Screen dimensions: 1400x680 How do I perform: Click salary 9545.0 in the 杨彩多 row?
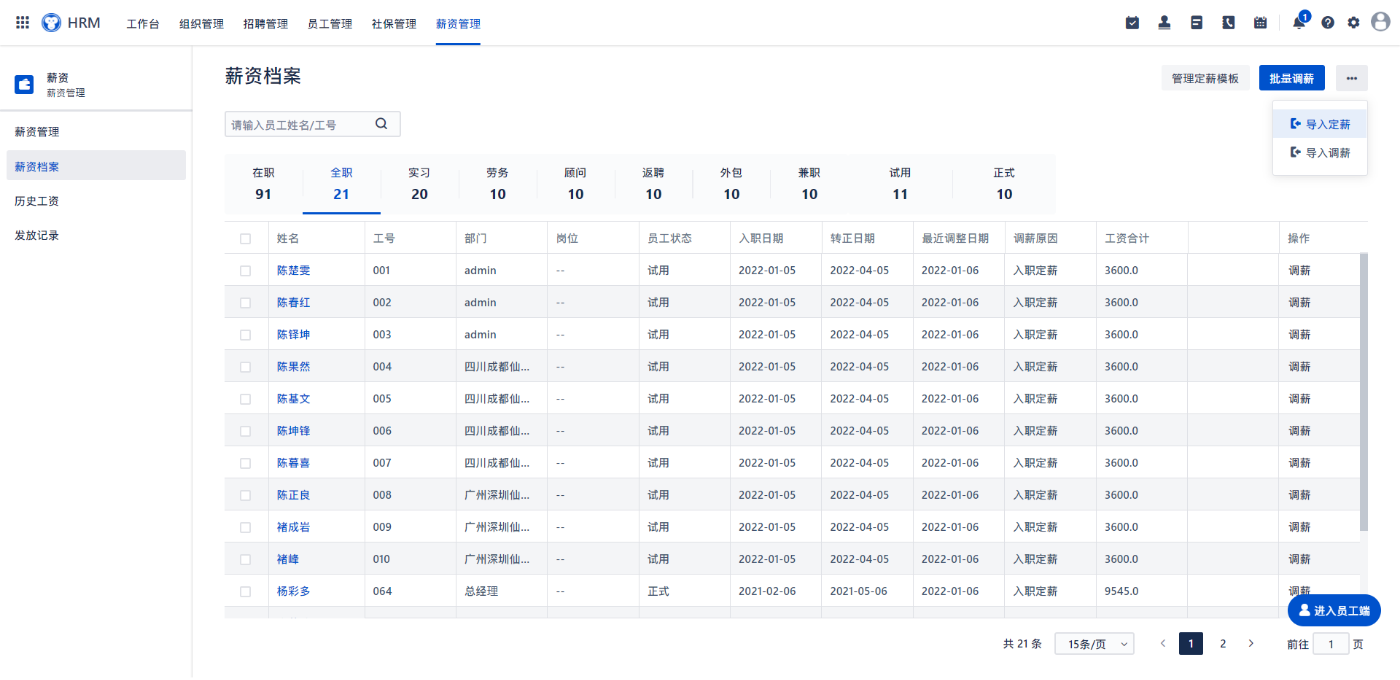click(1122, 592)
